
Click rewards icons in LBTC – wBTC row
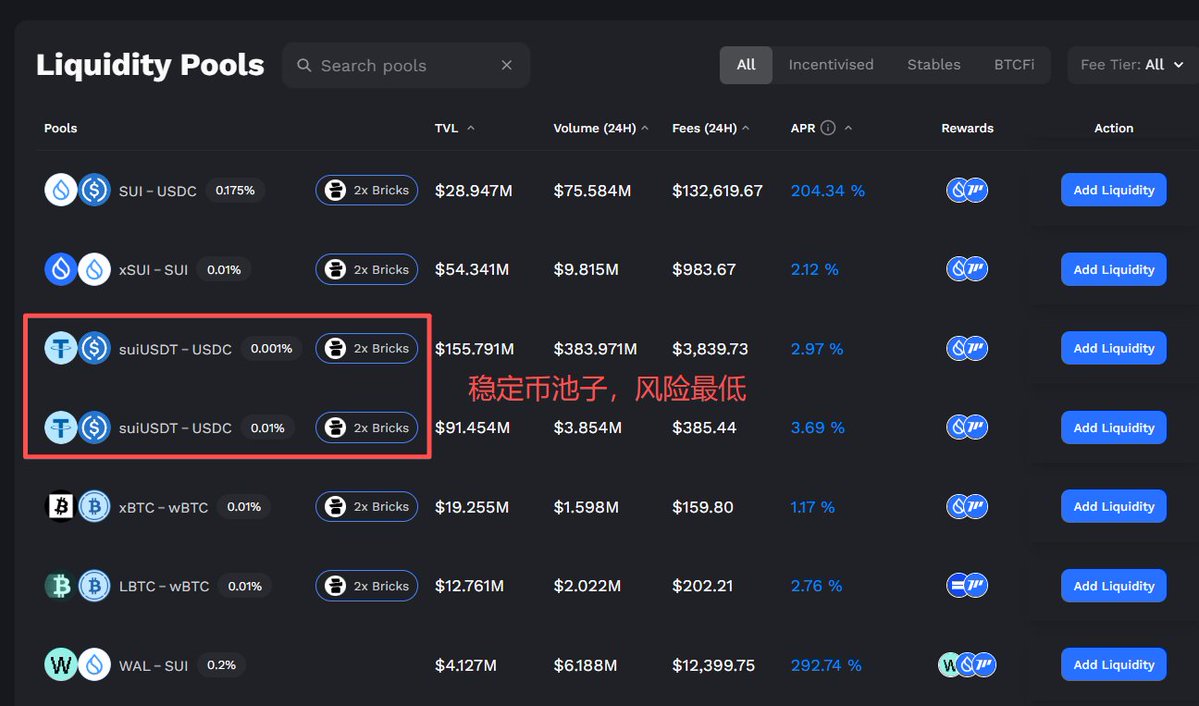(967, 586)
